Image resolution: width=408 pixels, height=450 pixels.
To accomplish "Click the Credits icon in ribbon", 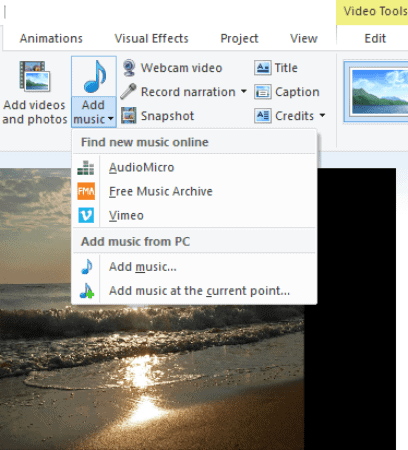I will [262, 116].
